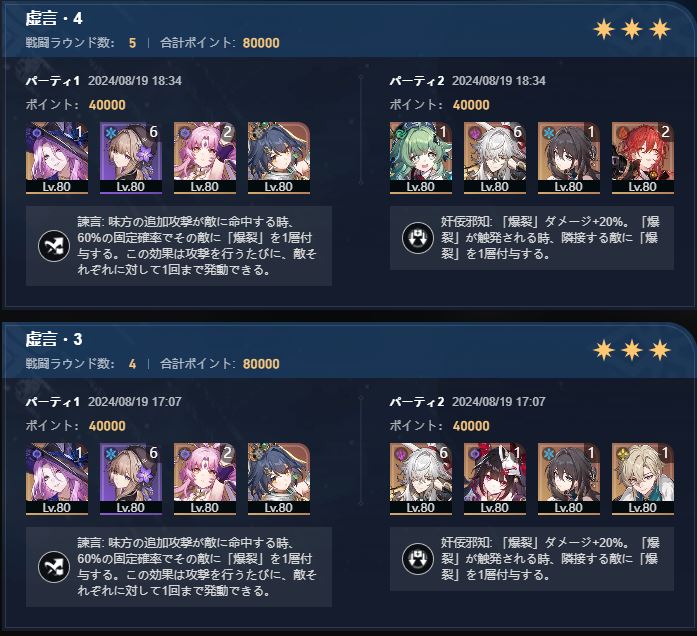Image resolution: width=697 pixels, height=636 pixels.
Task: Select red-haired character in 虚言・4 Party 2
Action: 643,158
